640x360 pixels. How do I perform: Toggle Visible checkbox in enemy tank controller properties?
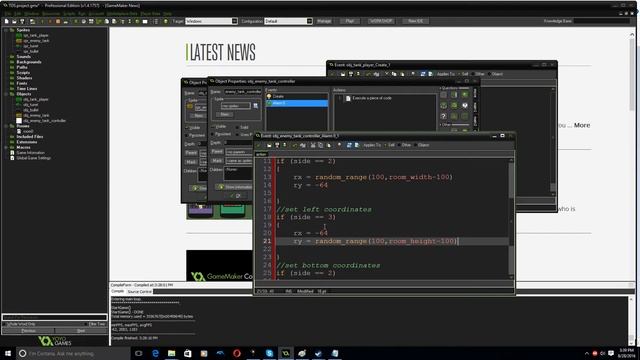tap(214, 127)
